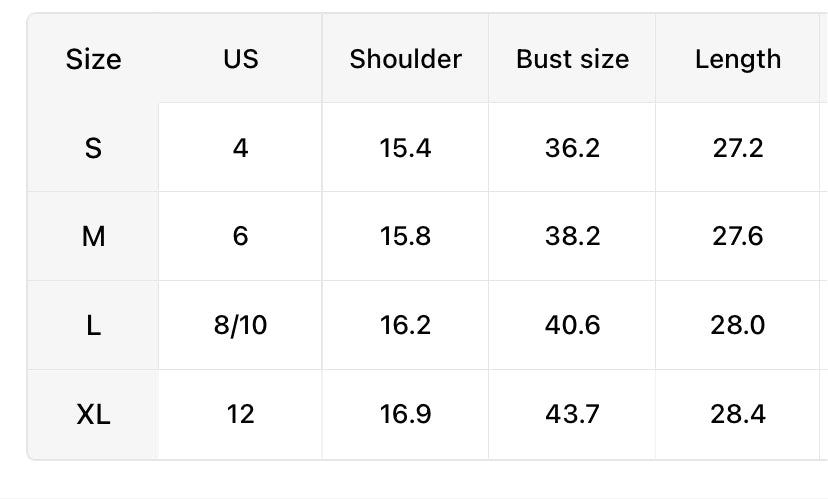Click the Shoulder column header

(405, 59)
